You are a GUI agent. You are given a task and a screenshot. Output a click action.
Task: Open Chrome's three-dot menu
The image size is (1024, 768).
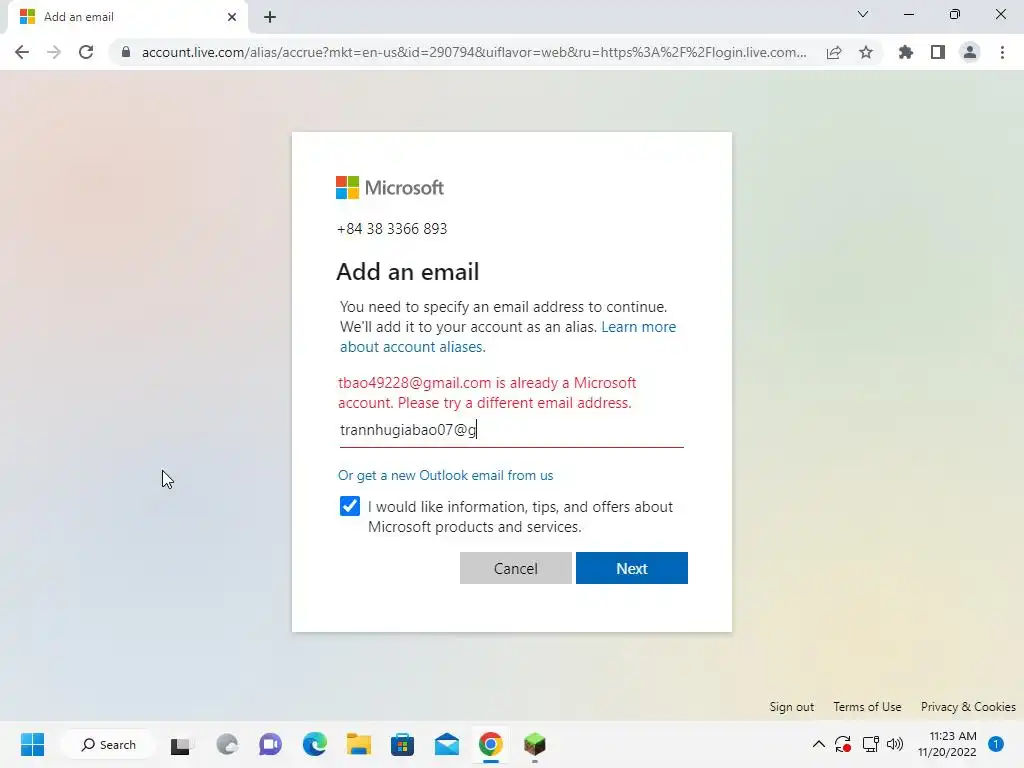1002,52
